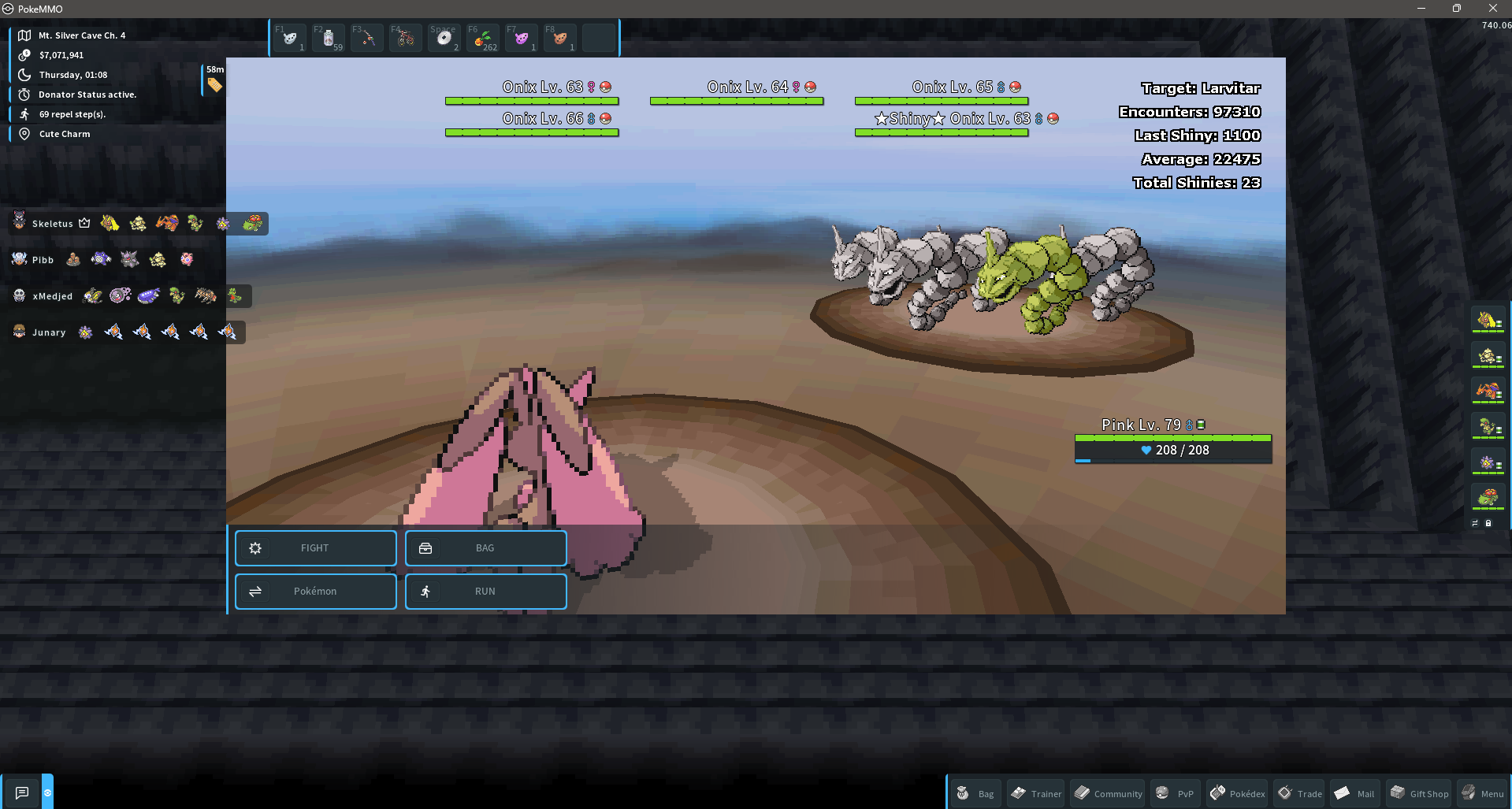Select Pibb's Gengar party icon

click(129, 259)
